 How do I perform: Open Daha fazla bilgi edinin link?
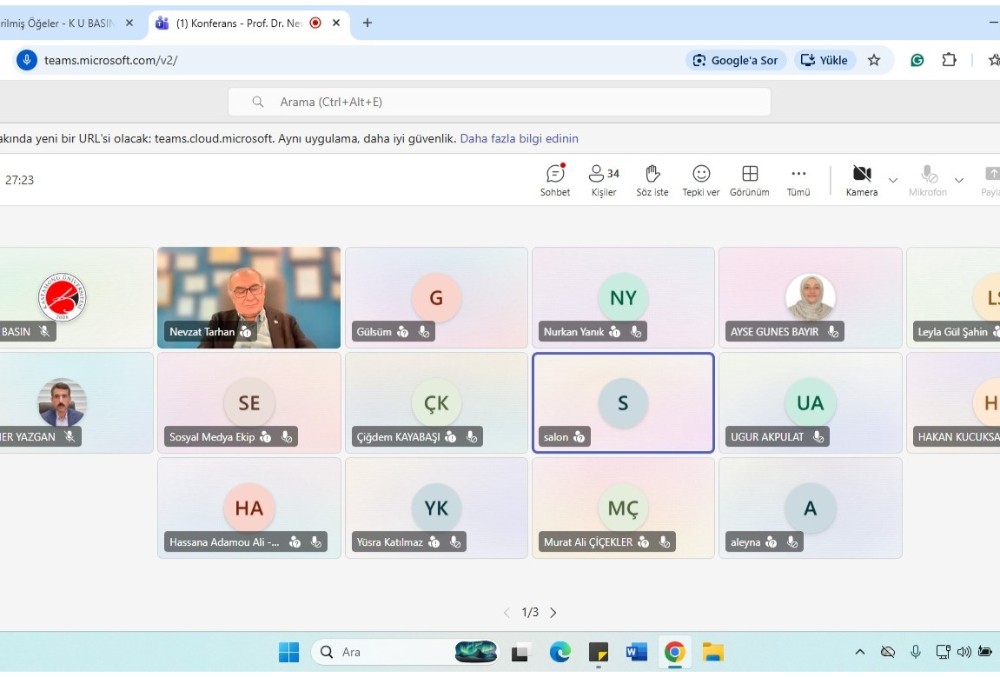click(519, 138)
